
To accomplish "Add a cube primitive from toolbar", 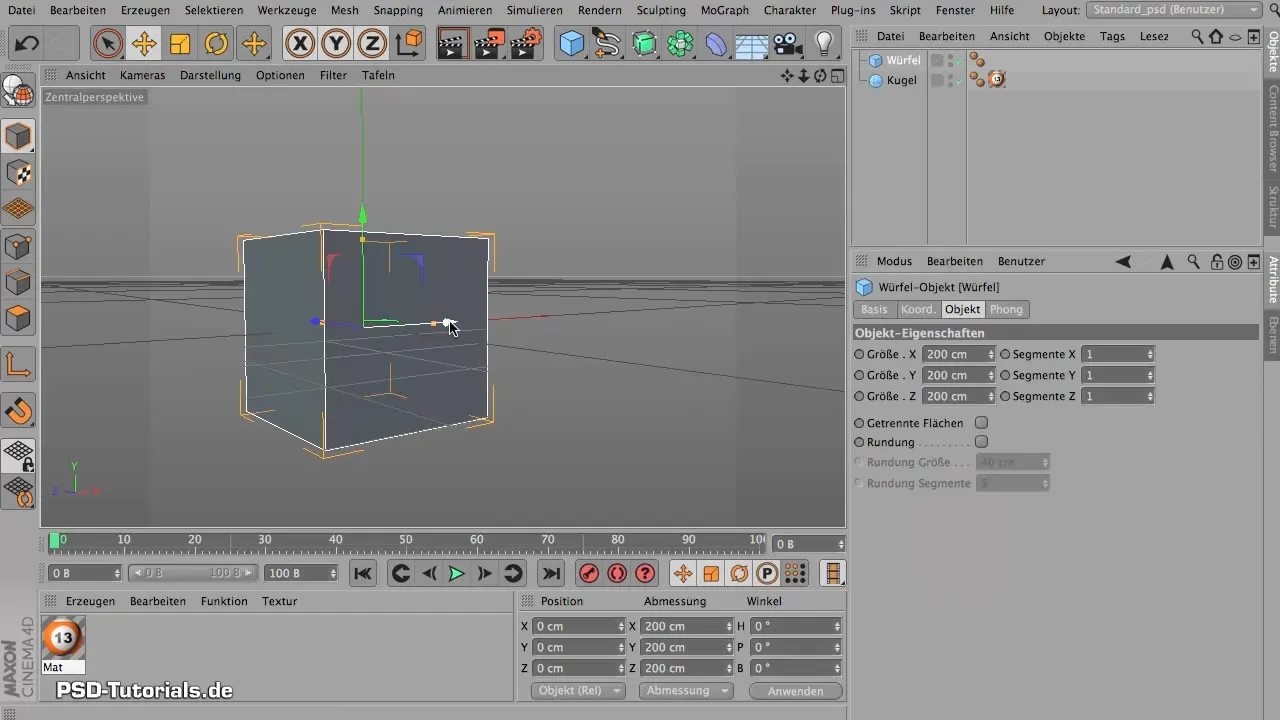I will pyautogui.click(x=571, y=44).
